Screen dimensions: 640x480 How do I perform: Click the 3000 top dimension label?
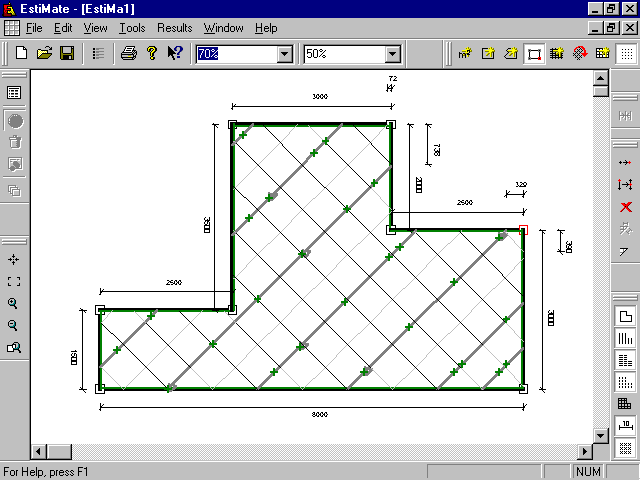coord(320,96)
